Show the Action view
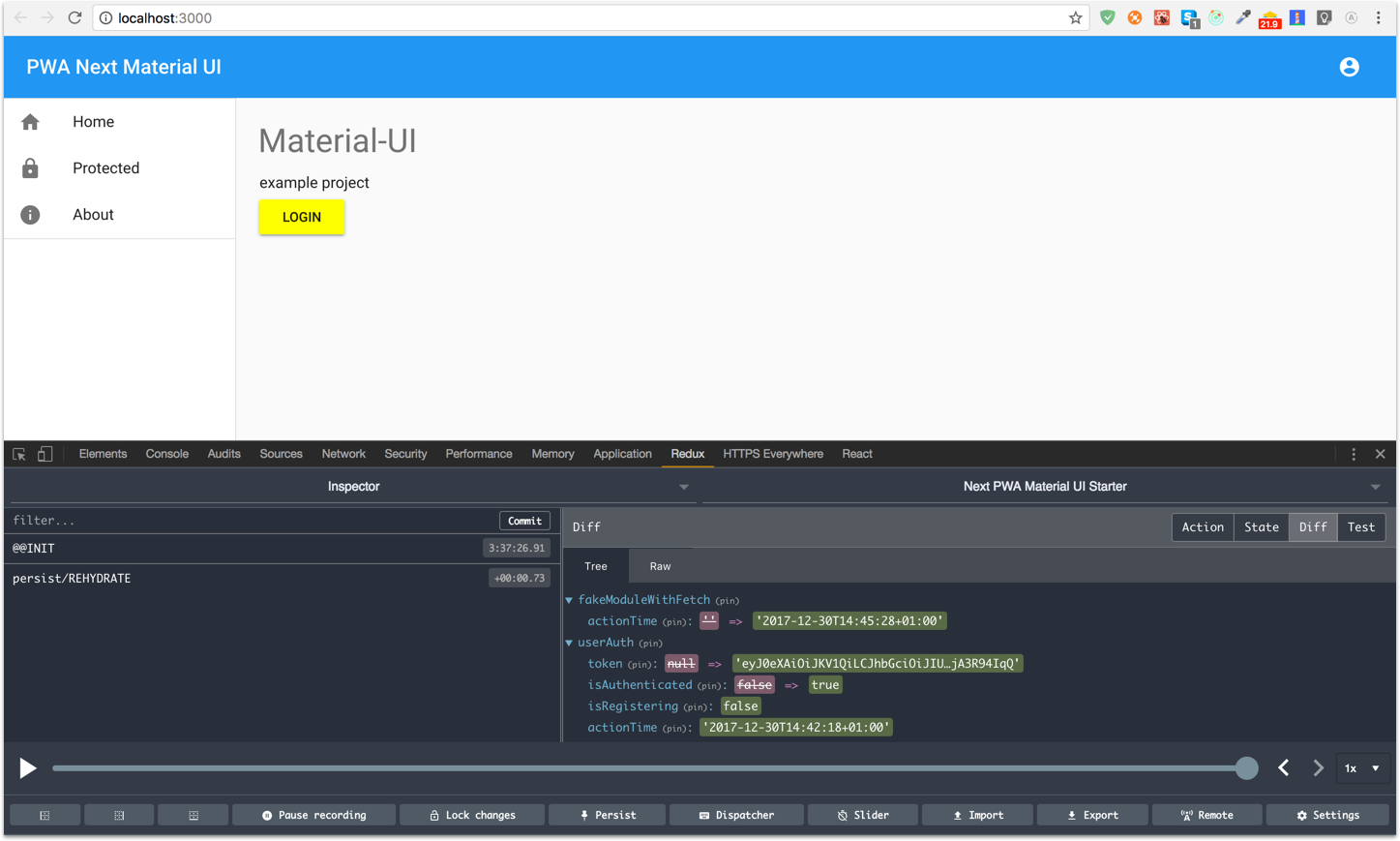 coord(1203,527)
